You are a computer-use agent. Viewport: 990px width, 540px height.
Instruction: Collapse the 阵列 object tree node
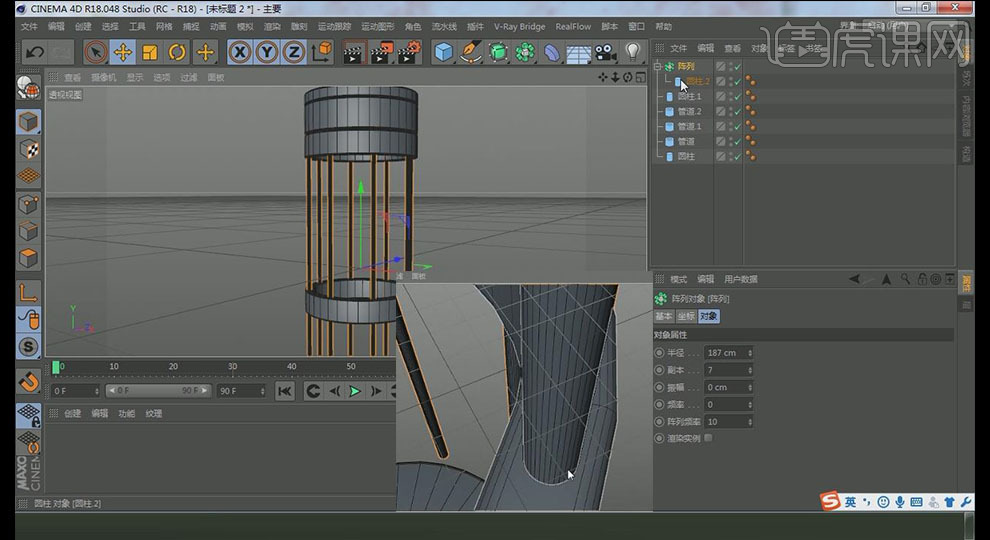coord(657,66)
